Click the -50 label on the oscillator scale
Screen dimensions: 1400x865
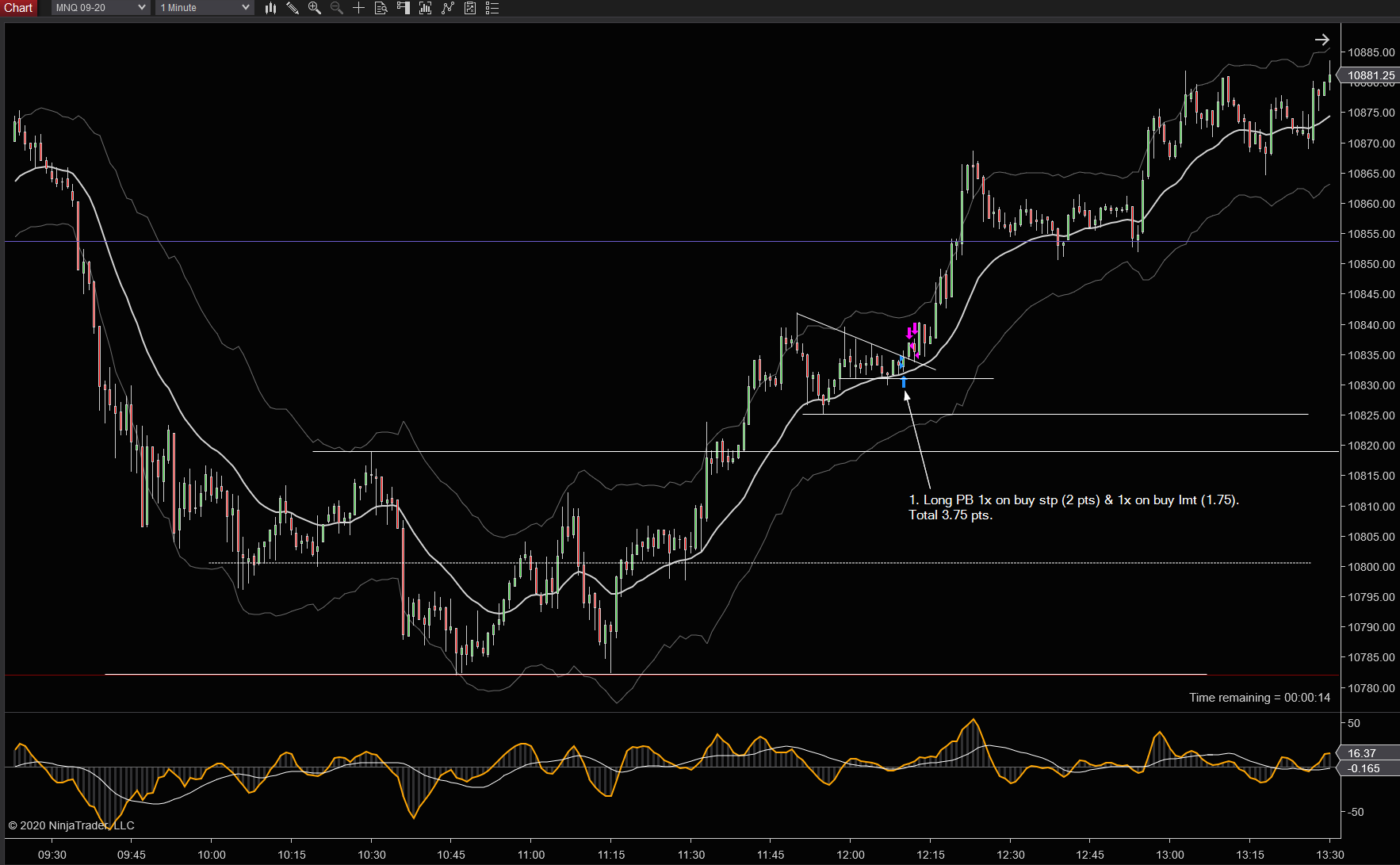(1355, 812)
